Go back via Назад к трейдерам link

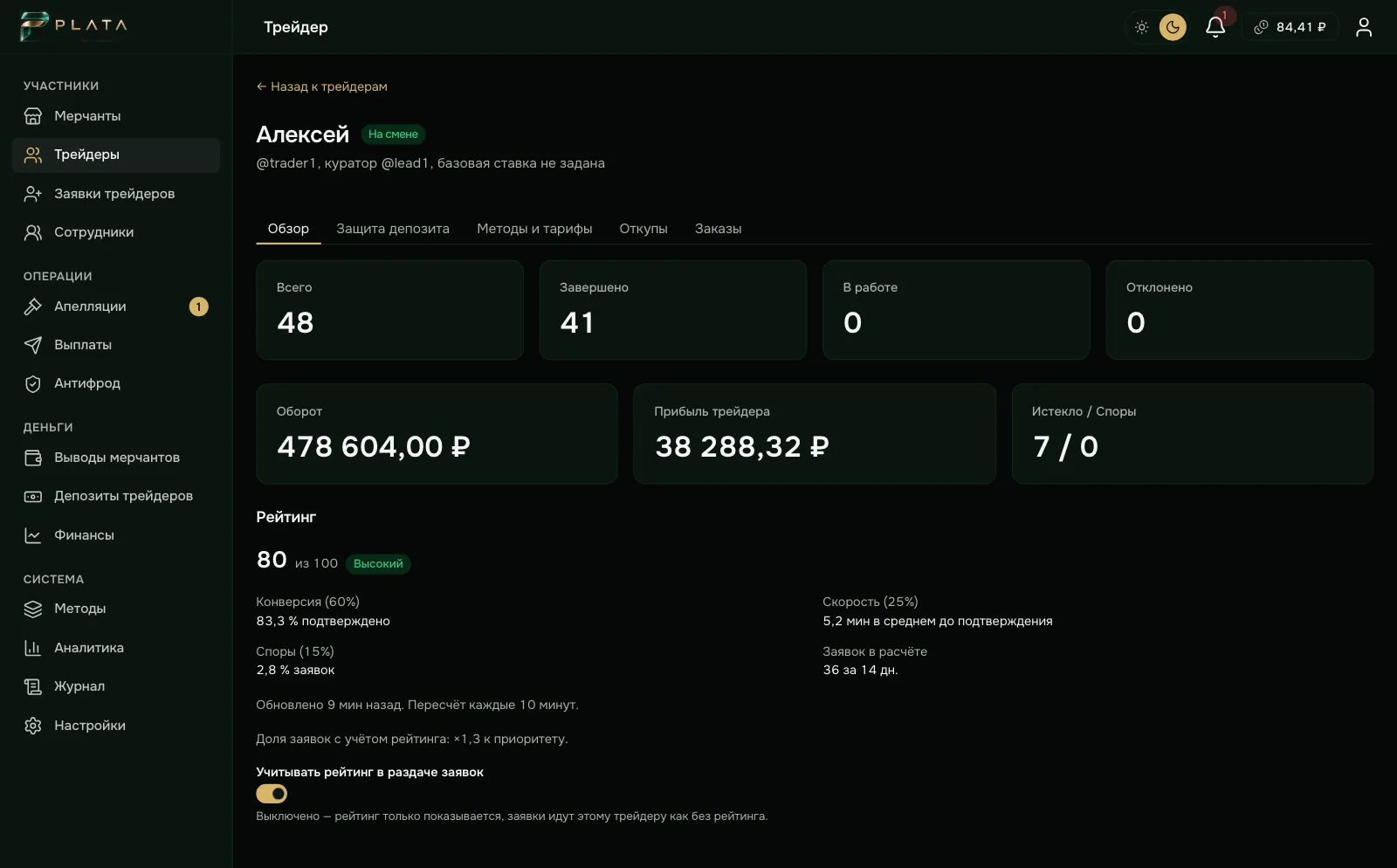click(321, 86)
